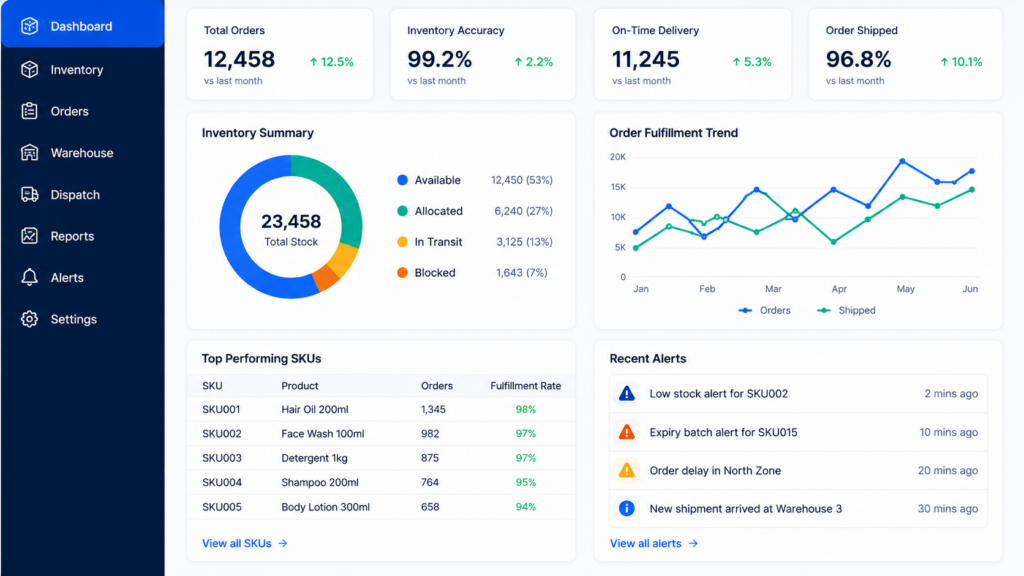
Task: Open the View all SKUs link
Action: click(x=244, y=543)
